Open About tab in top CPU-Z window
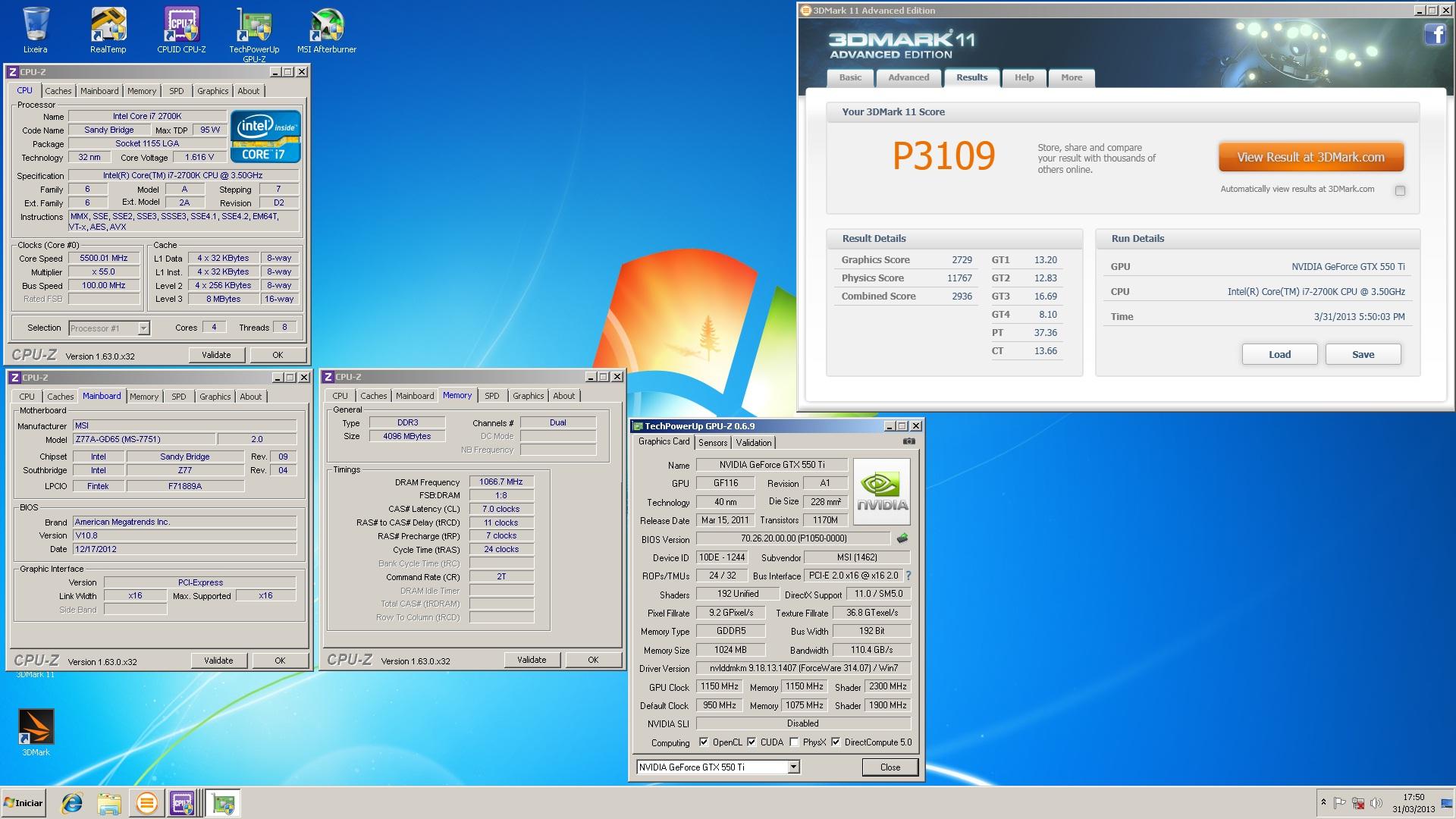 point(249,91)
